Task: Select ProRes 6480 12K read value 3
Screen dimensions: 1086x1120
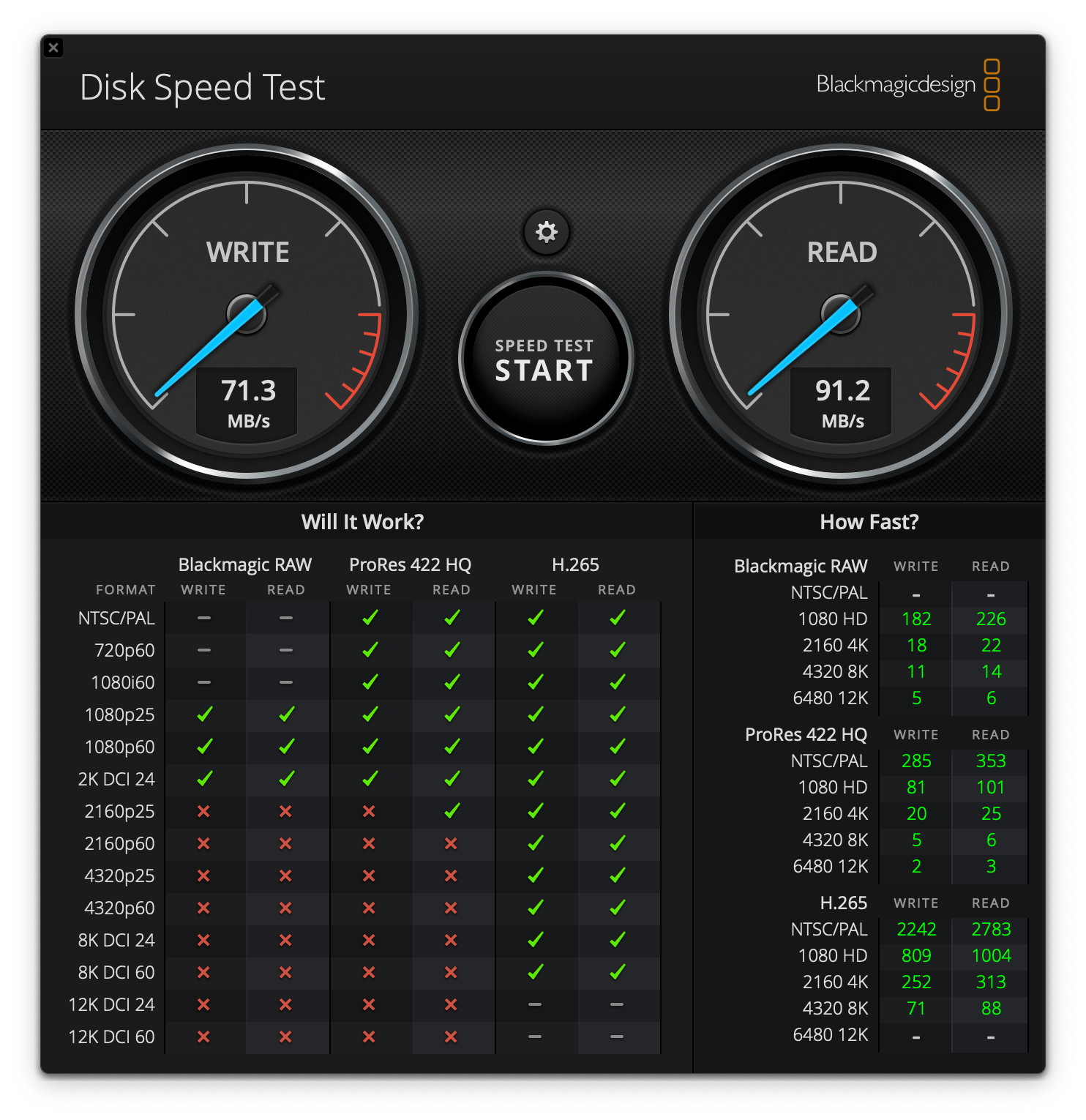Action: [991, 867]
